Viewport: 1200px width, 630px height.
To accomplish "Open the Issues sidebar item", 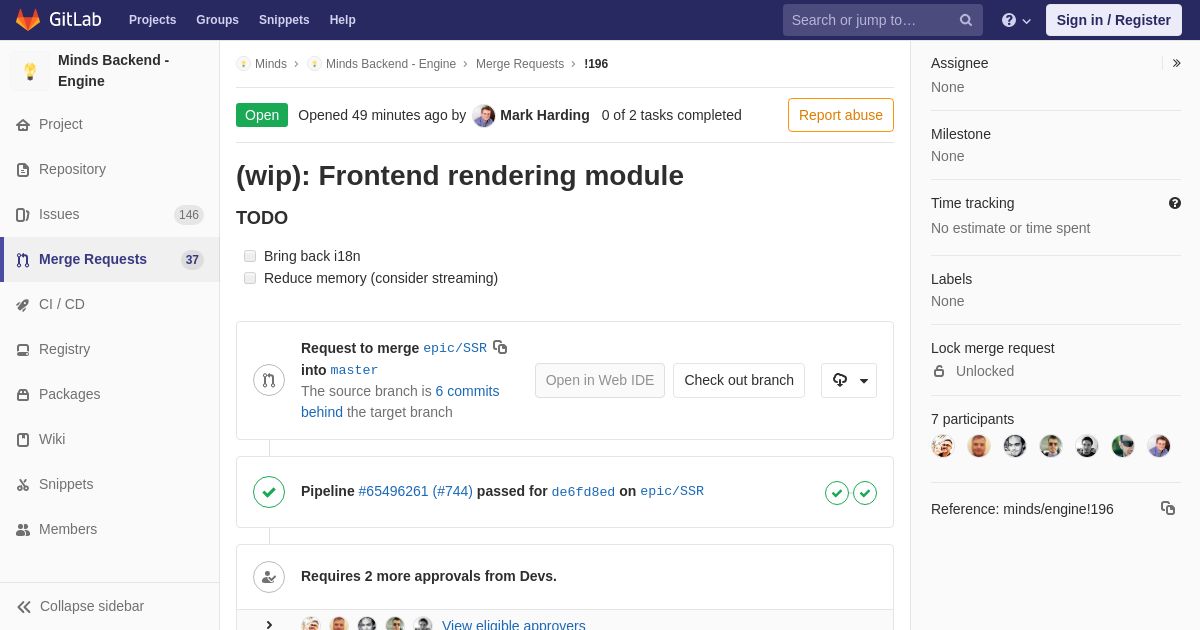I will (x=59, y=214).
